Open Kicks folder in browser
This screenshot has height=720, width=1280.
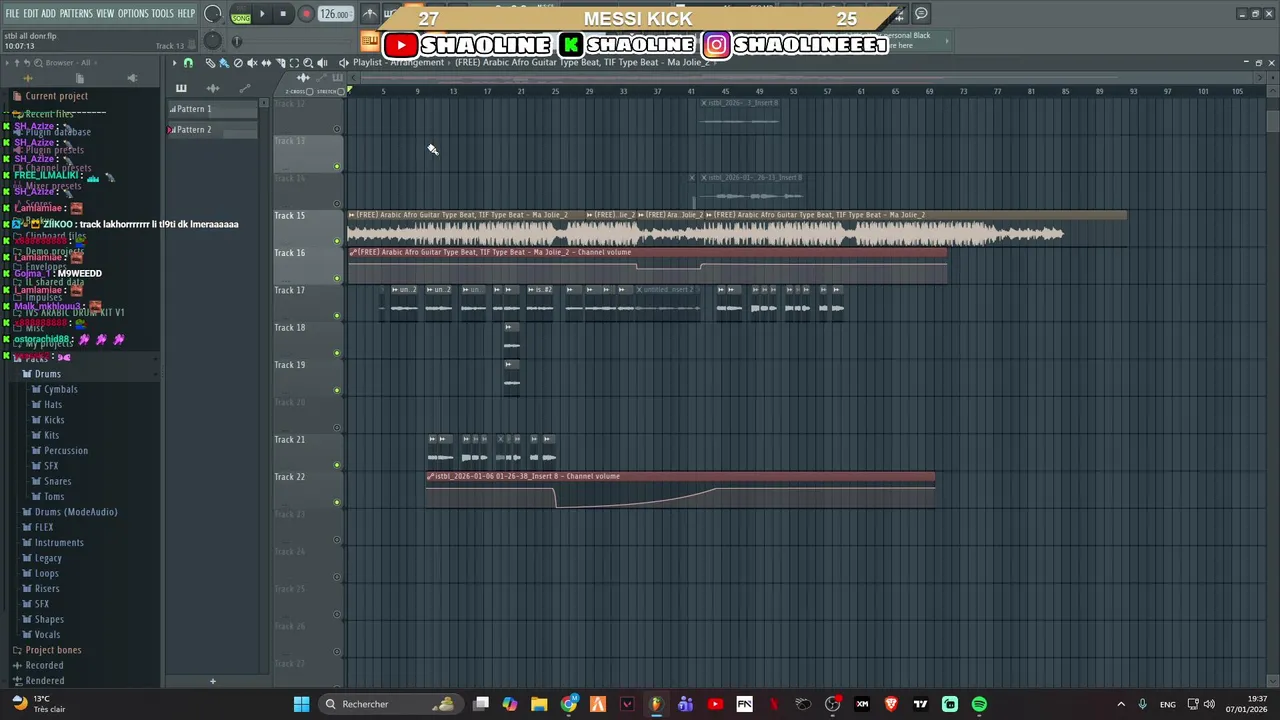point(54,420)
